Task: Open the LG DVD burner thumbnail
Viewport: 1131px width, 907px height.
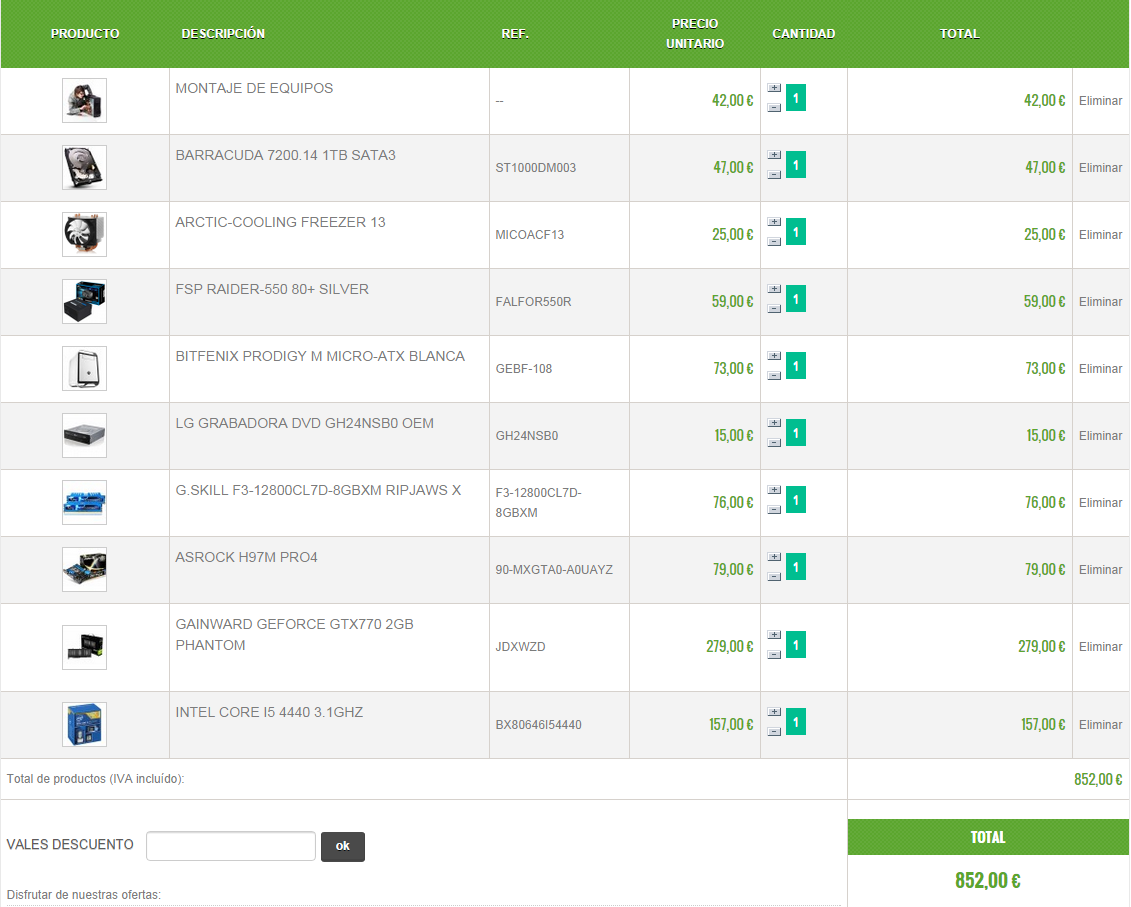Action: 84,436
